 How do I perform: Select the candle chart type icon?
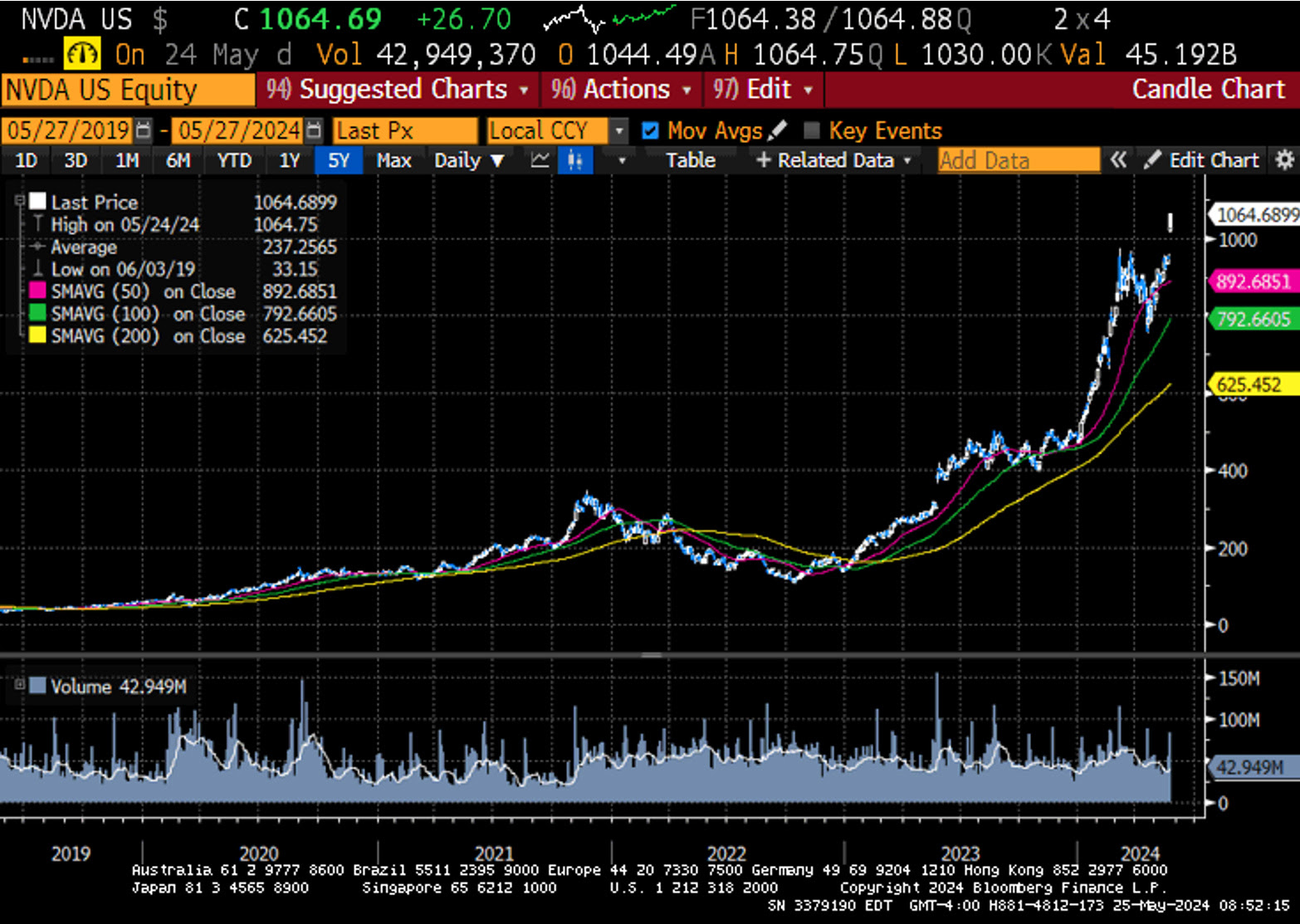(x=575, y=160)
